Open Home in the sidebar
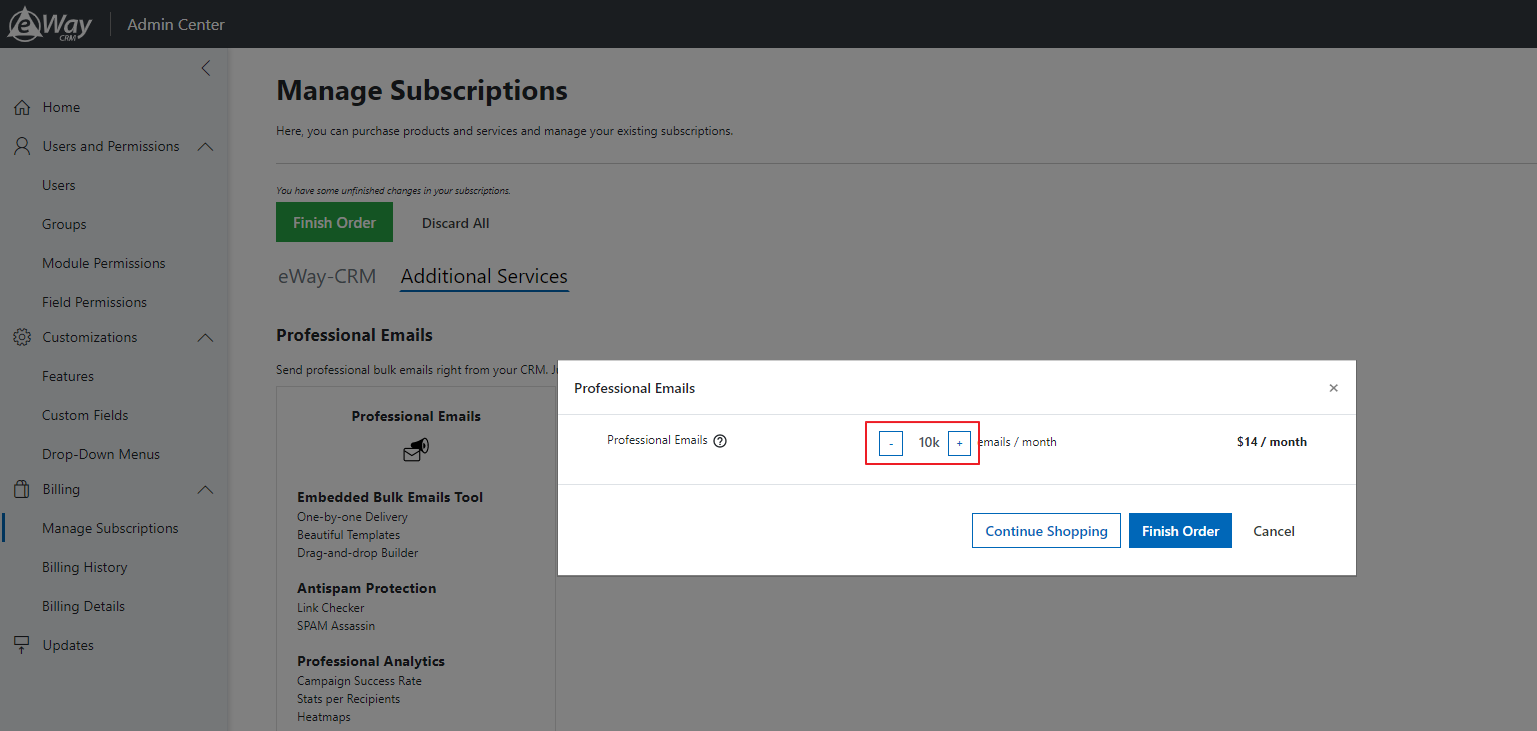The width and height of the screenshot is (1537, 731). [61, 107]
